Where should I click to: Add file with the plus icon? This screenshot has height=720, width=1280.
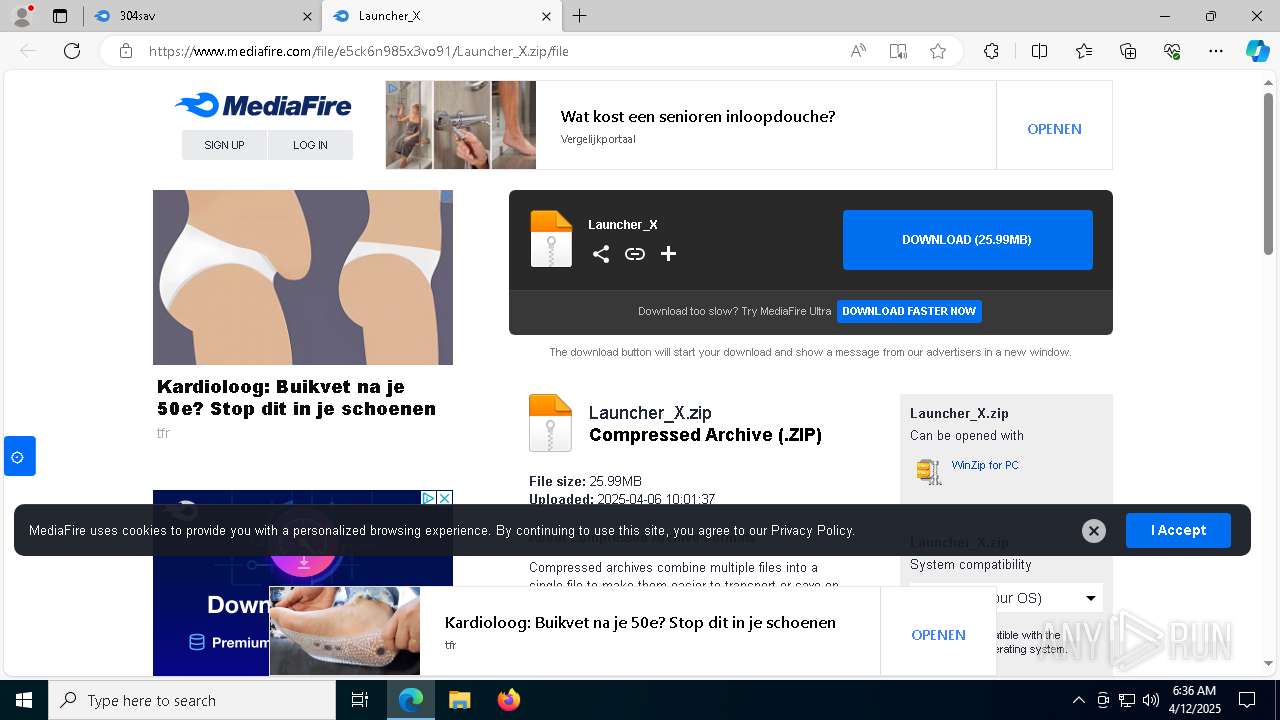click(x=669, y=254)
